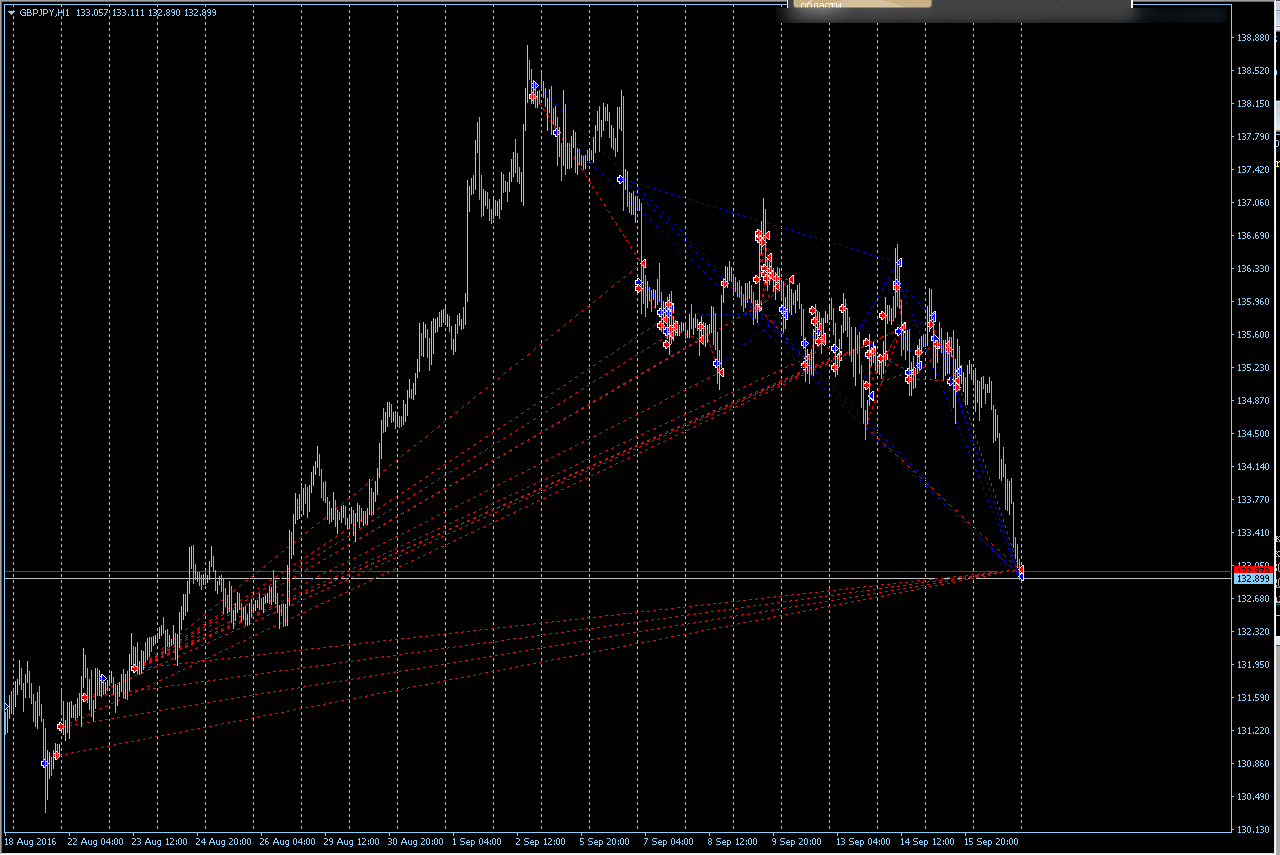Click price scale label 136.330
This screenshot has height=855, width=1280.
(x=1253, y=269)
